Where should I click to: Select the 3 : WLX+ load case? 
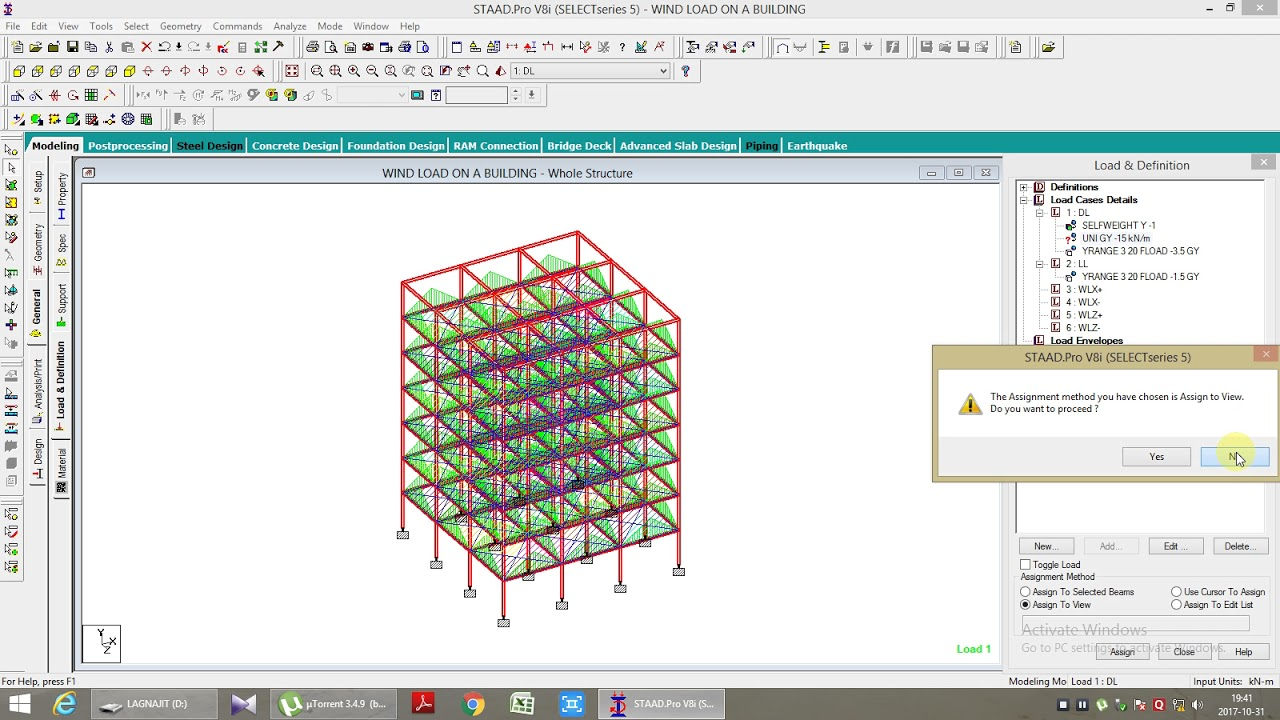pyautogui.click(x=1082, y=290)
